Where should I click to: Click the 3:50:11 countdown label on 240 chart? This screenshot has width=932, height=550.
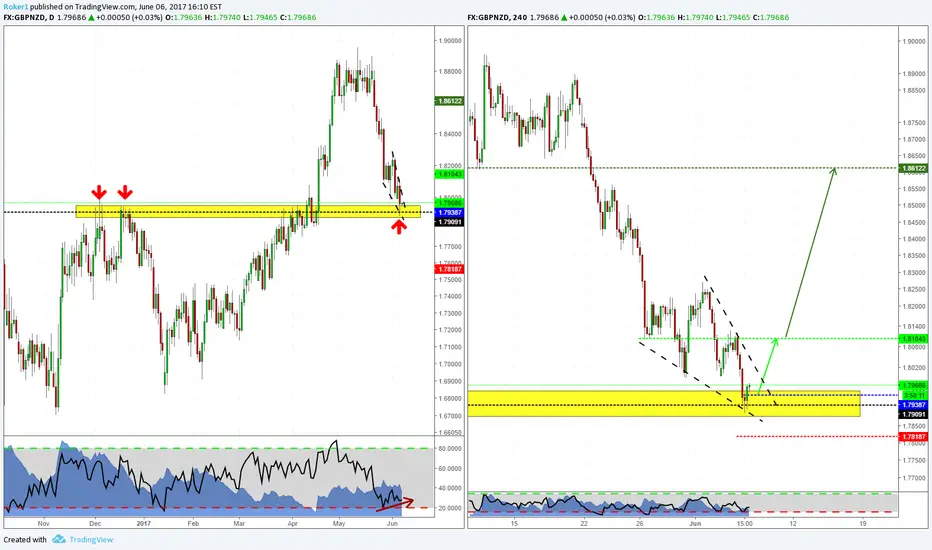(x=914, y=395)
